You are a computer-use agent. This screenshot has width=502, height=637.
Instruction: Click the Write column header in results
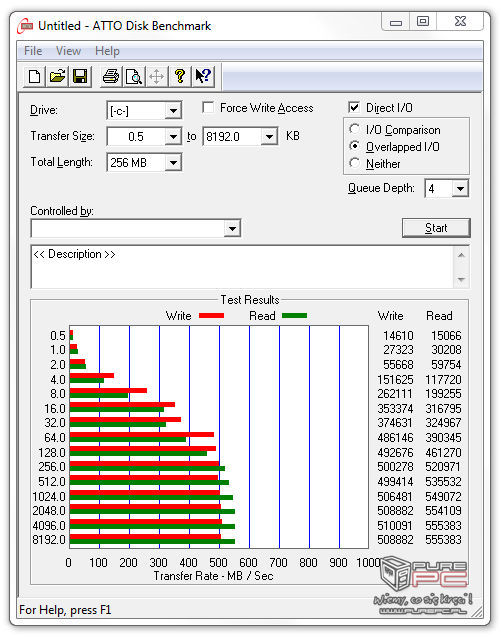tap(390, 316)
